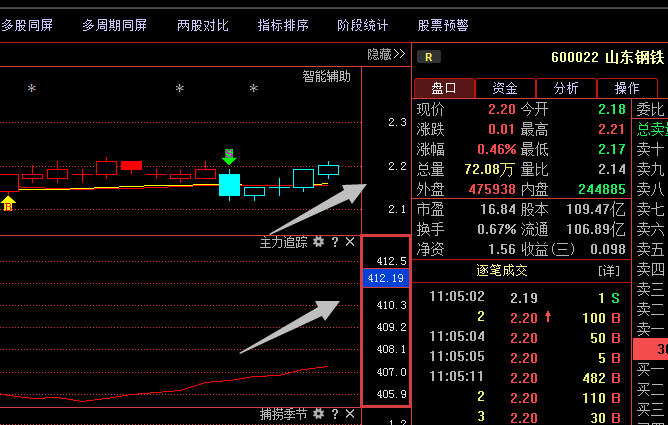The width and height of the screenshot is (668, 425).
Task: Click the 现价 value 2.20
Action: [502, 109]
